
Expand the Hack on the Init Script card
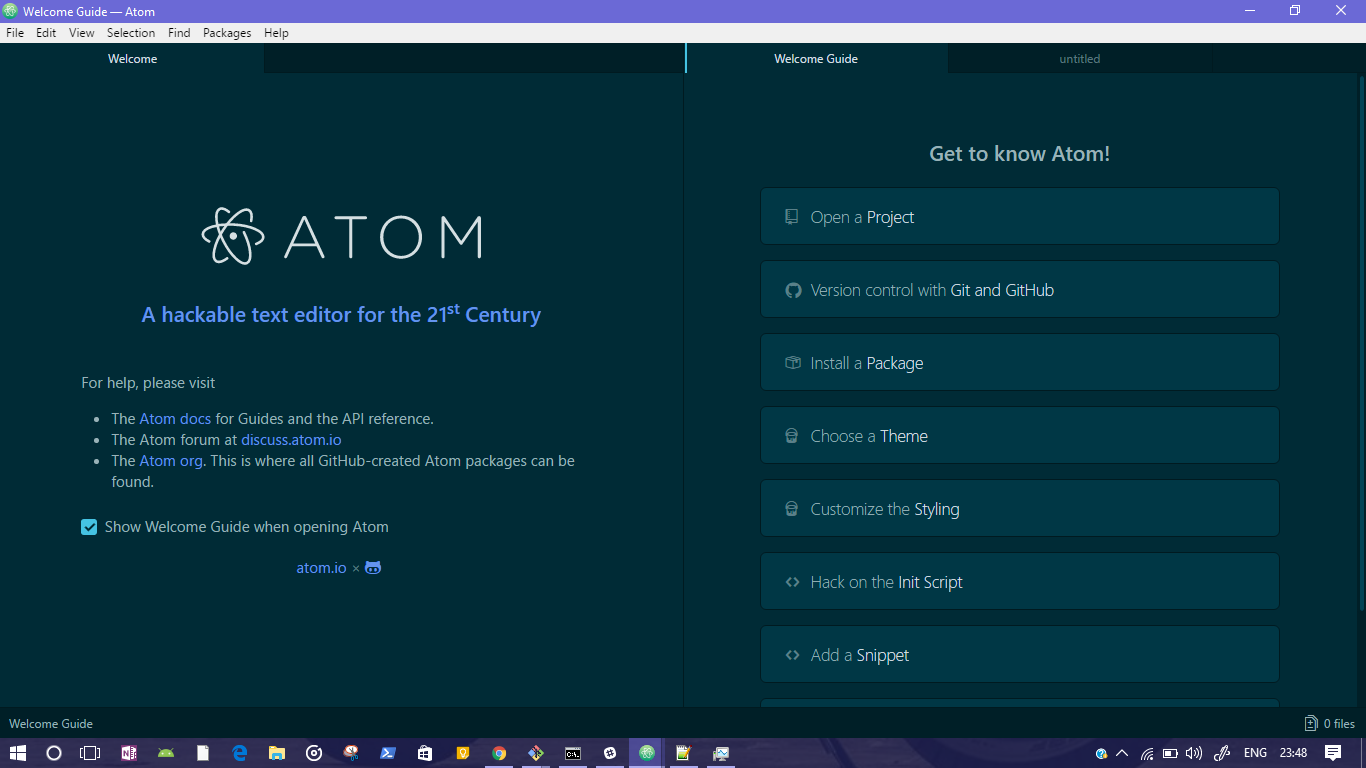tap(1020, 582)
